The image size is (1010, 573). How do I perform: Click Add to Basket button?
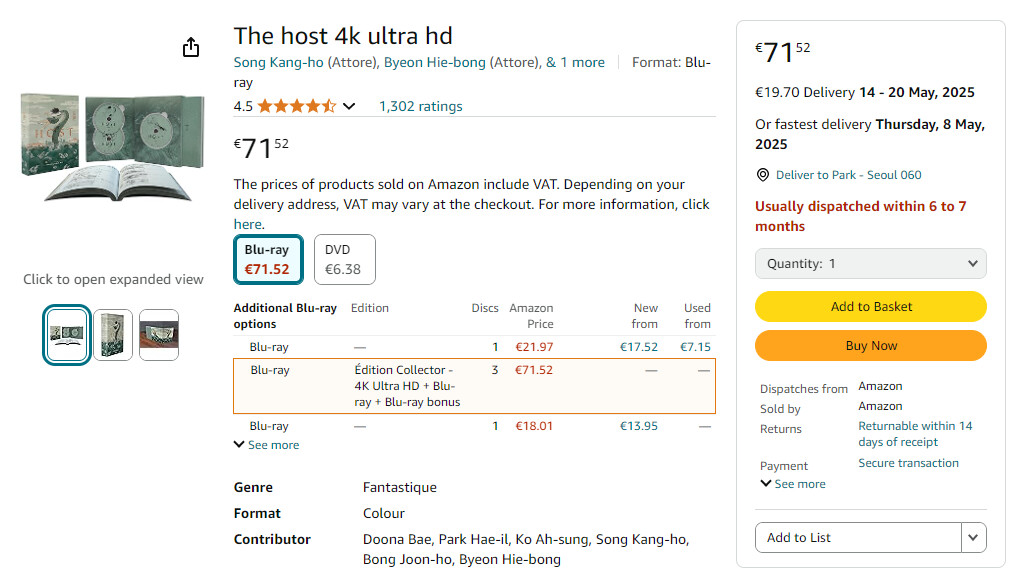click(870, 306)
